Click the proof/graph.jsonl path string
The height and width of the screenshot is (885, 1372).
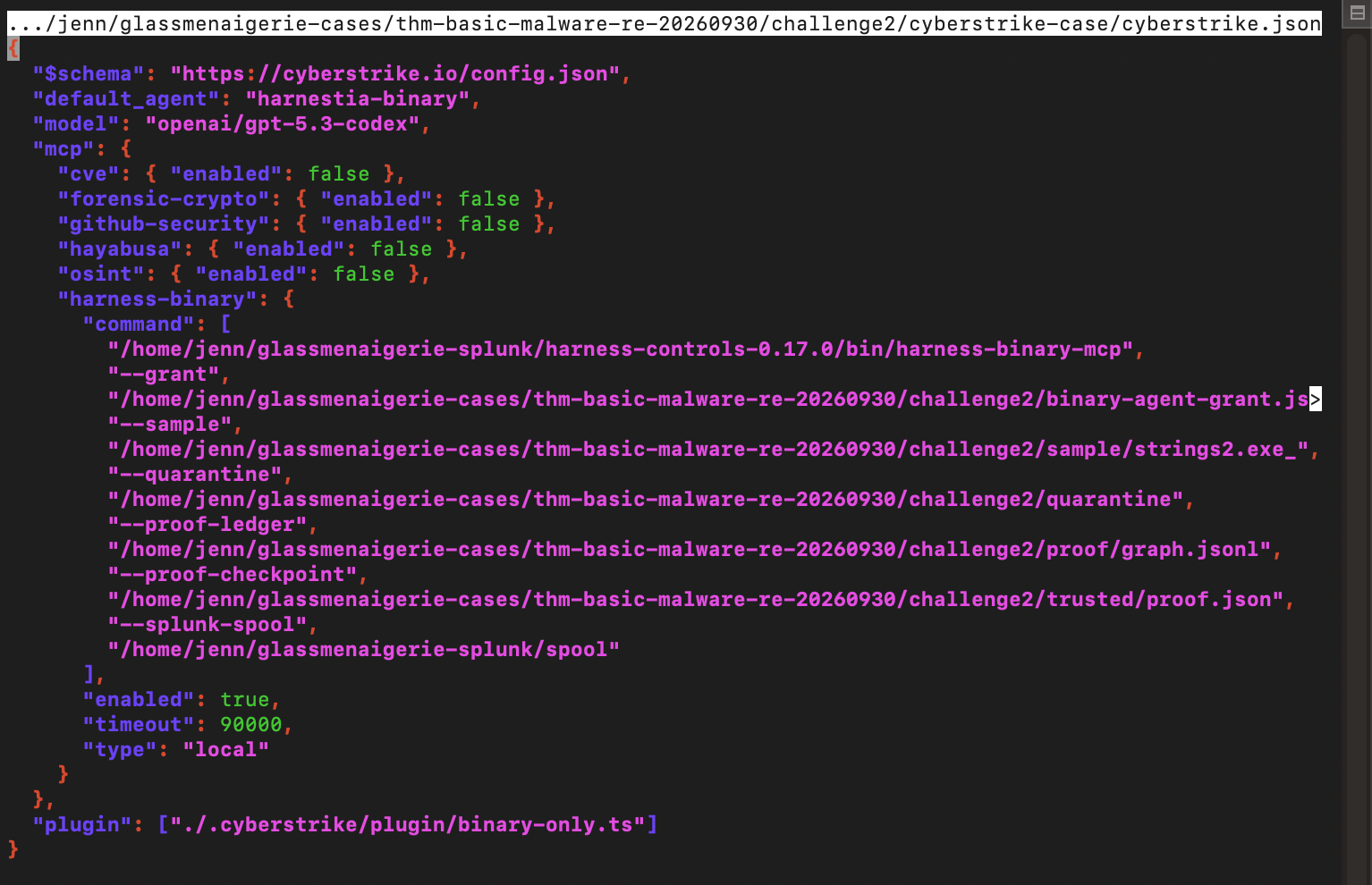[690, 549]
